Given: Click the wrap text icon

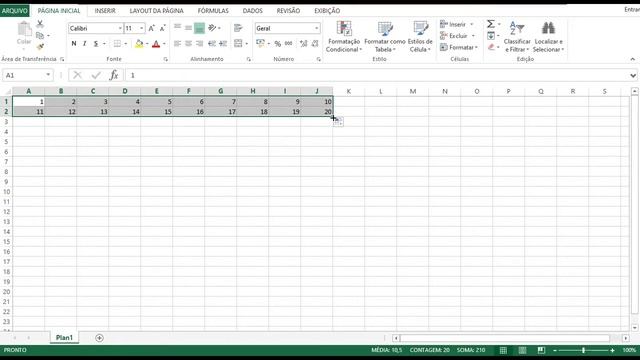Looking at the screenshot, I should pyautogui.click(x=238, y=28).
